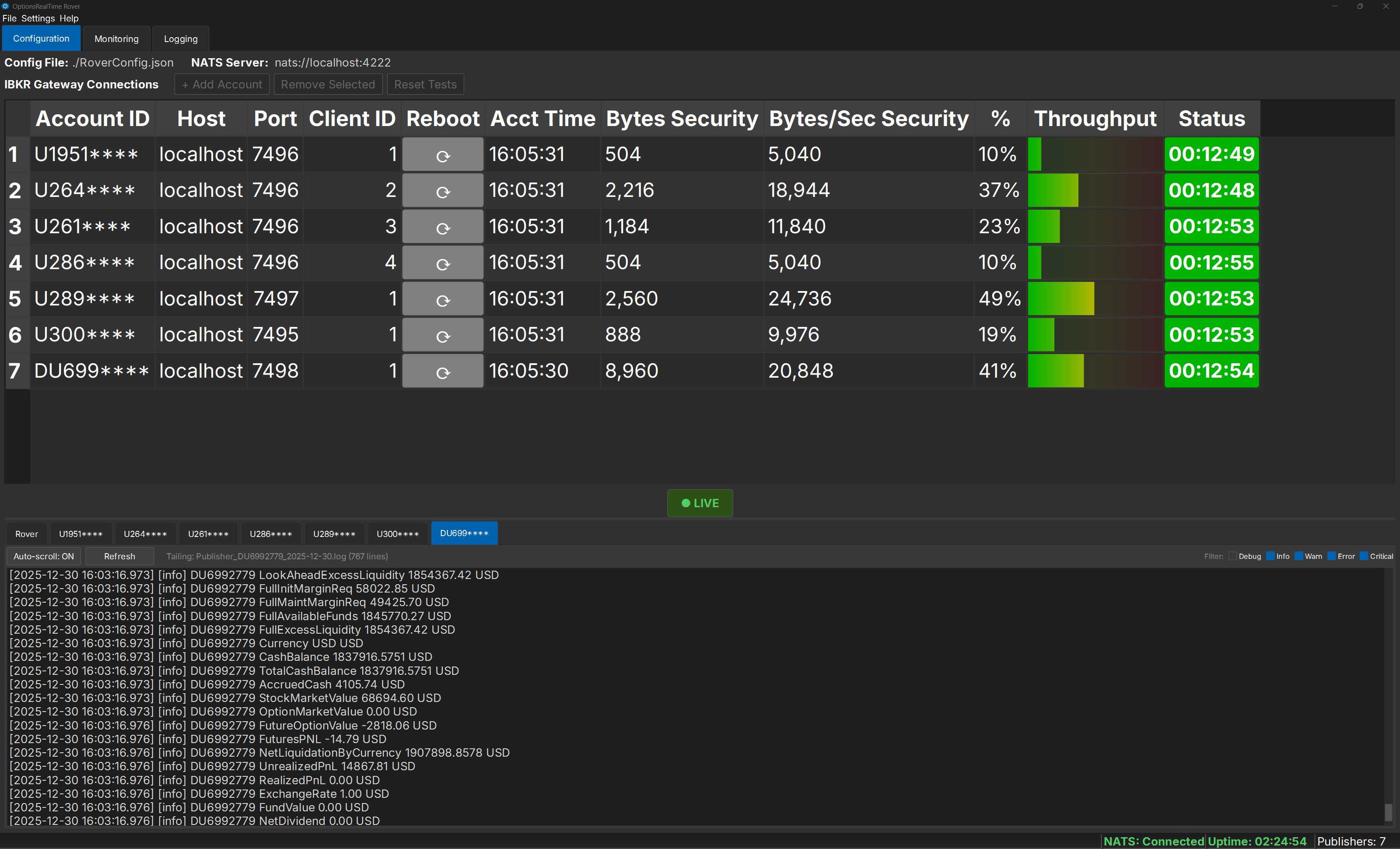
Task: Click the LIVE status indicator
Action: (x=700, y=503)
